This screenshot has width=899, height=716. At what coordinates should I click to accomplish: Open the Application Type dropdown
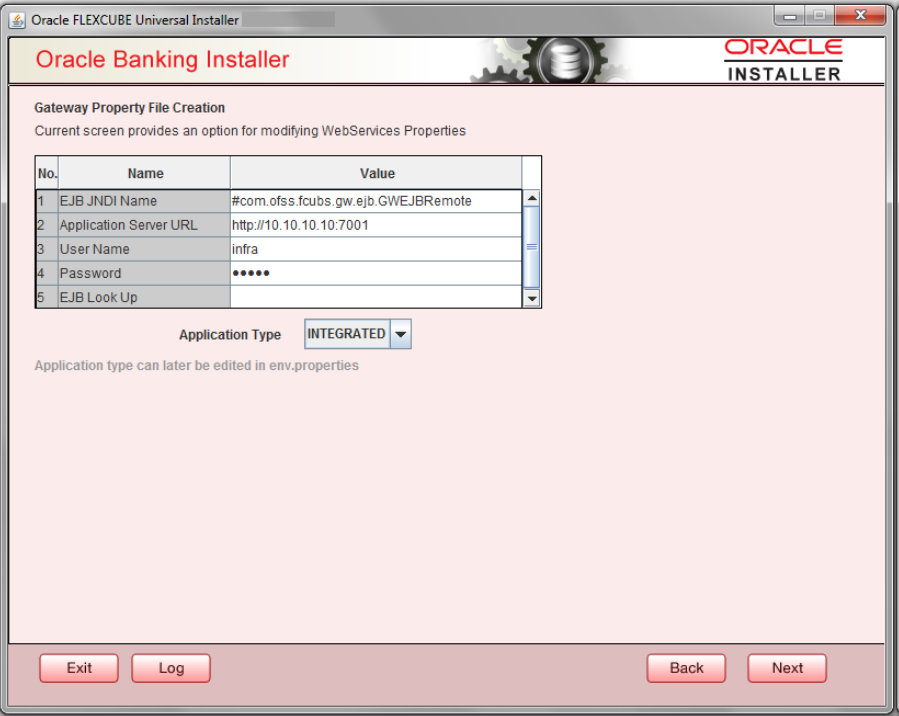click(x=398, y=334)
